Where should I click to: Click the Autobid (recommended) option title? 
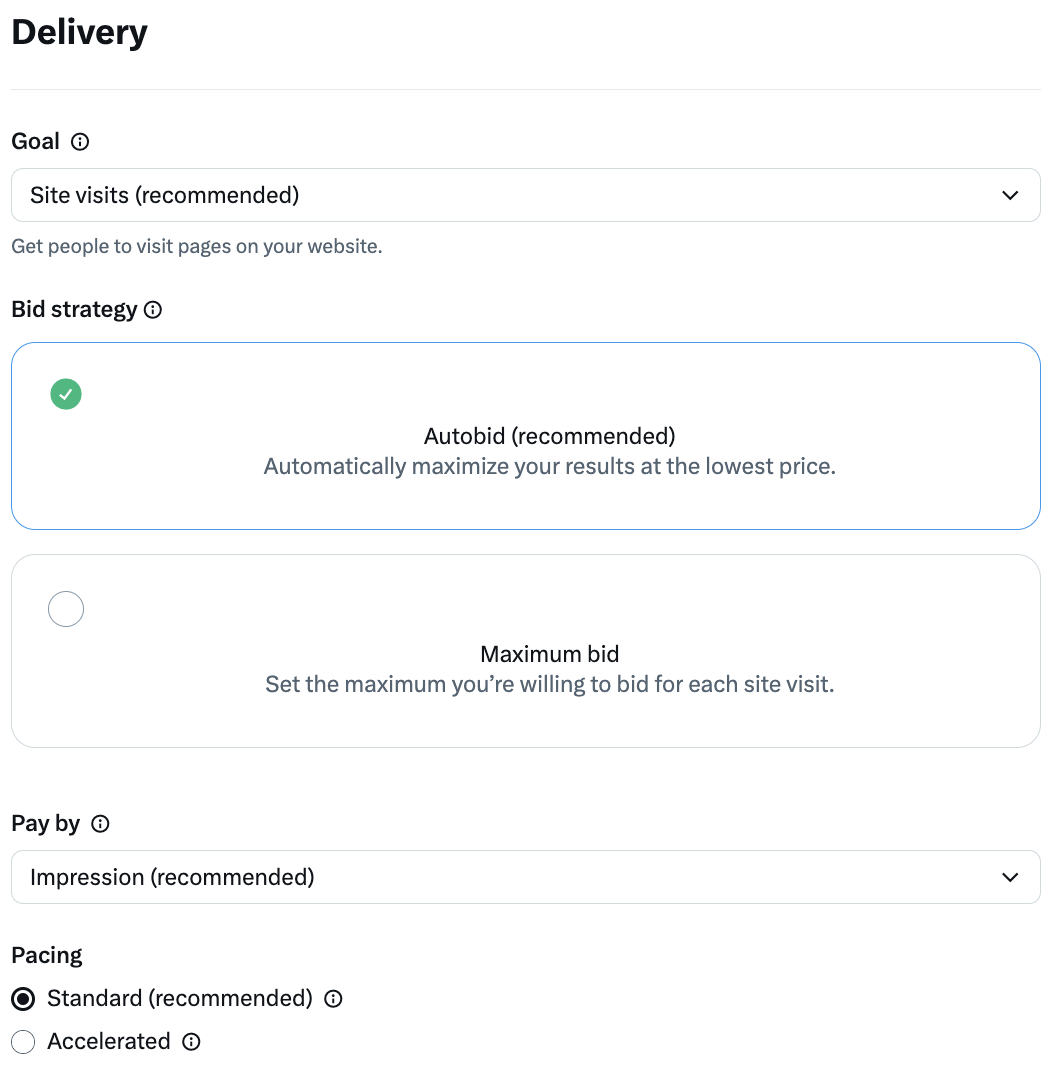pos(549,436)
